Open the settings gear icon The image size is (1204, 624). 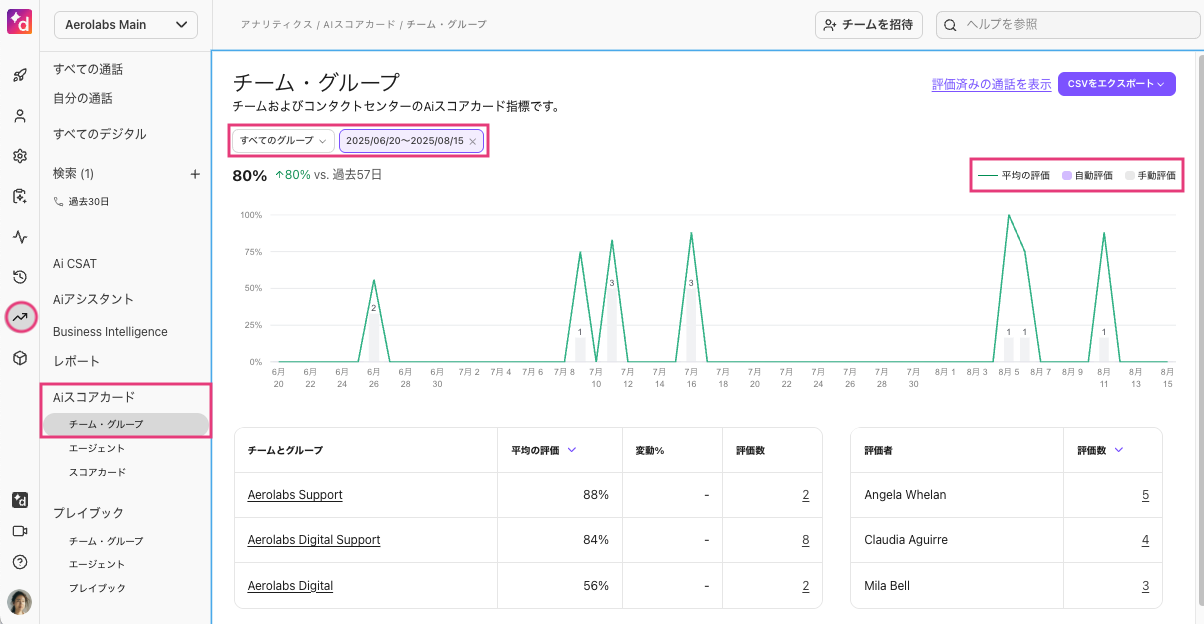click(x=19, y=156)
